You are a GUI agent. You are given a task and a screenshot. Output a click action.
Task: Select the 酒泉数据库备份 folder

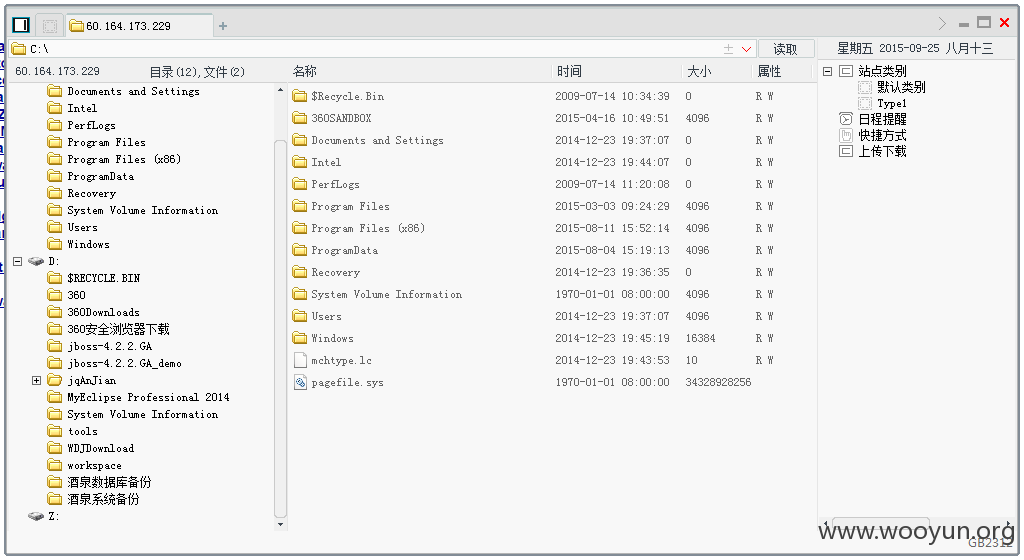pyautogui.click(x=109, y=482)
